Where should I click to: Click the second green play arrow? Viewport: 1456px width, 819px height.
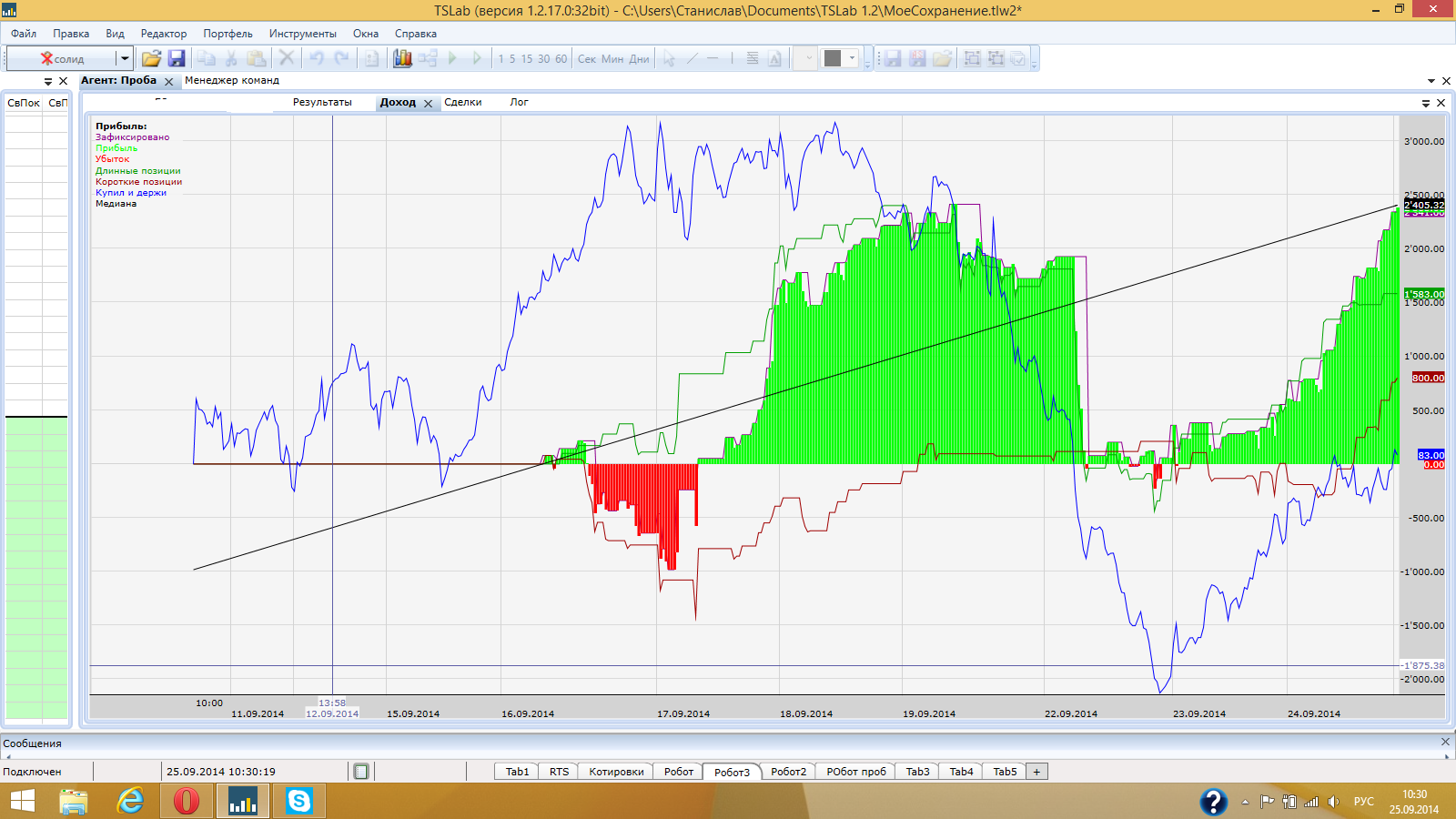point(477,58)
